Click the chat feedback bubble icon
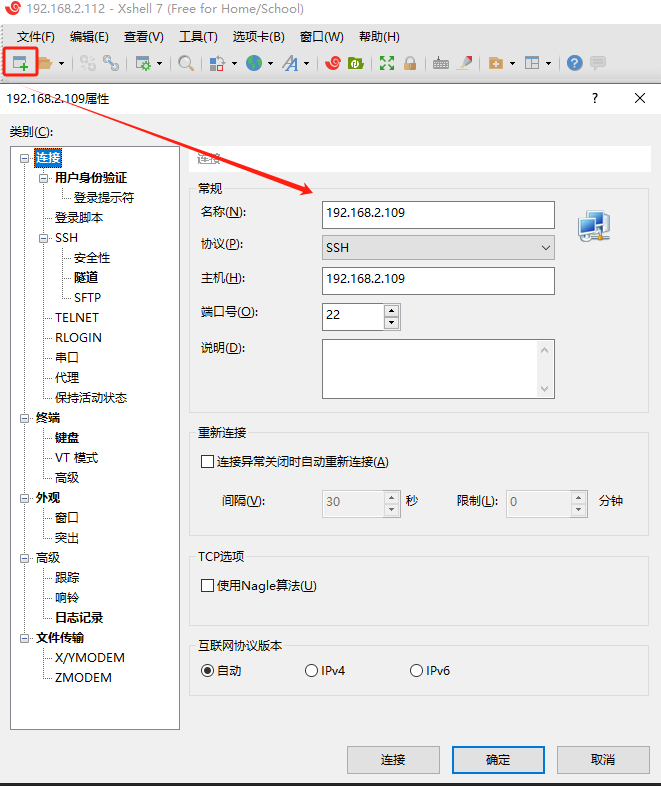This screenshot has width=661, height=786. tap(598, 63)
